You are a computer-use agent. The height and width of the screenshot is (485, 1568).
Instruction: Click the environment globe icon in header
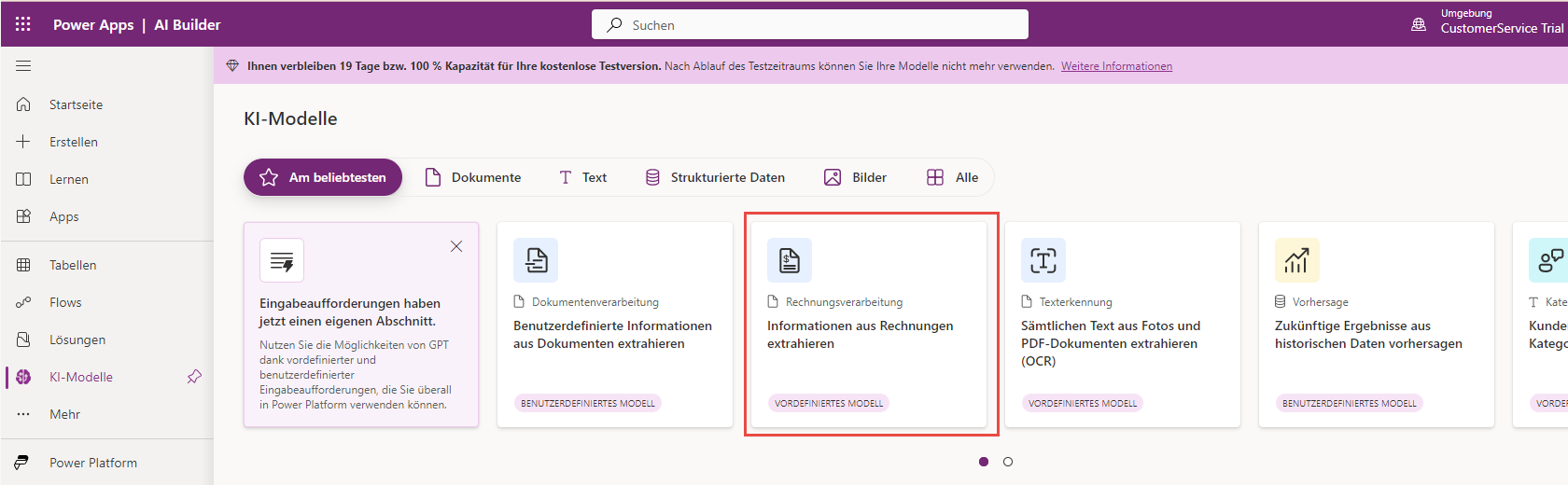click(1419, 24)
